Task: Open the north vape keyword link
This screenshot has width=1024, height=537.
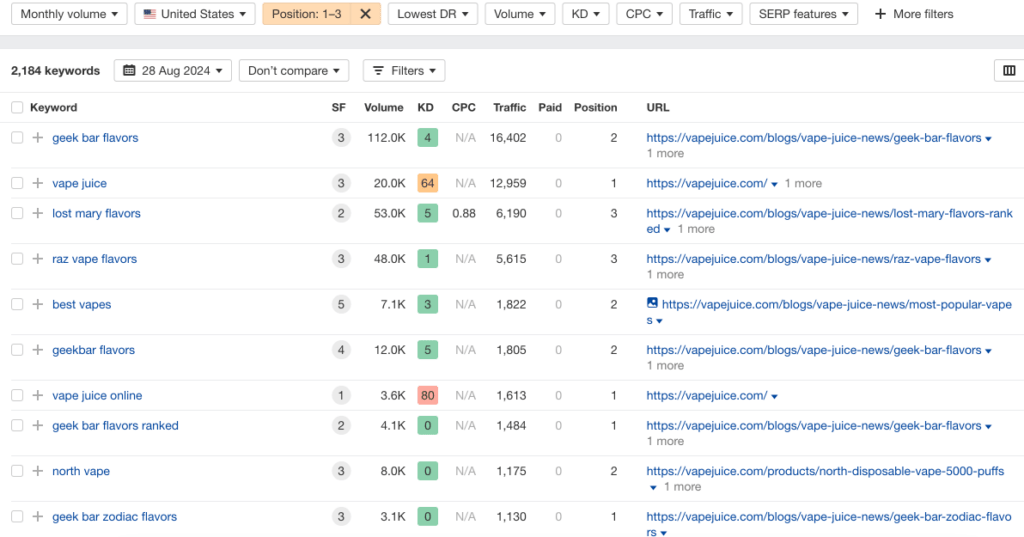Action: (81, 472)
